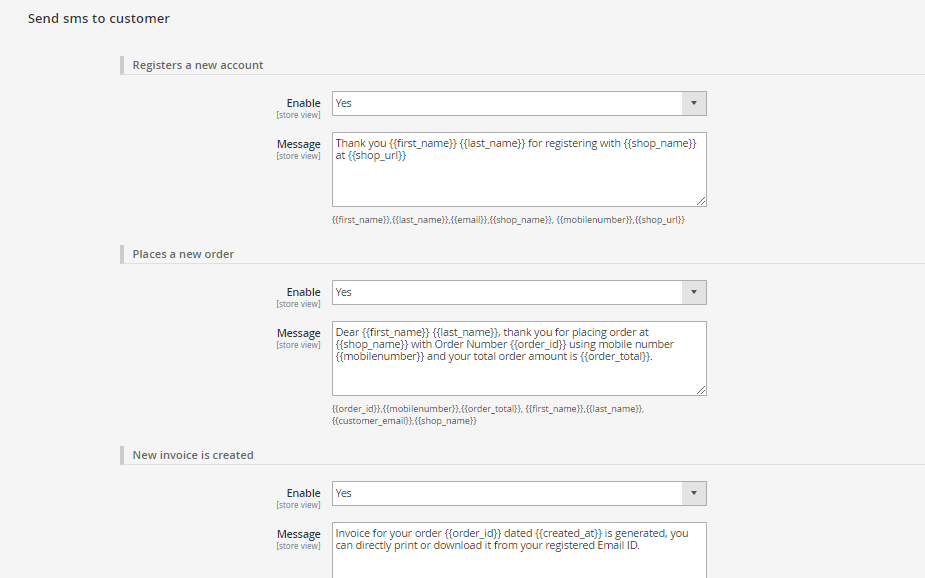The width and height of the screenshot is (925, 578).
Task: Click the registration Message text area
Action: click(518, 175)
